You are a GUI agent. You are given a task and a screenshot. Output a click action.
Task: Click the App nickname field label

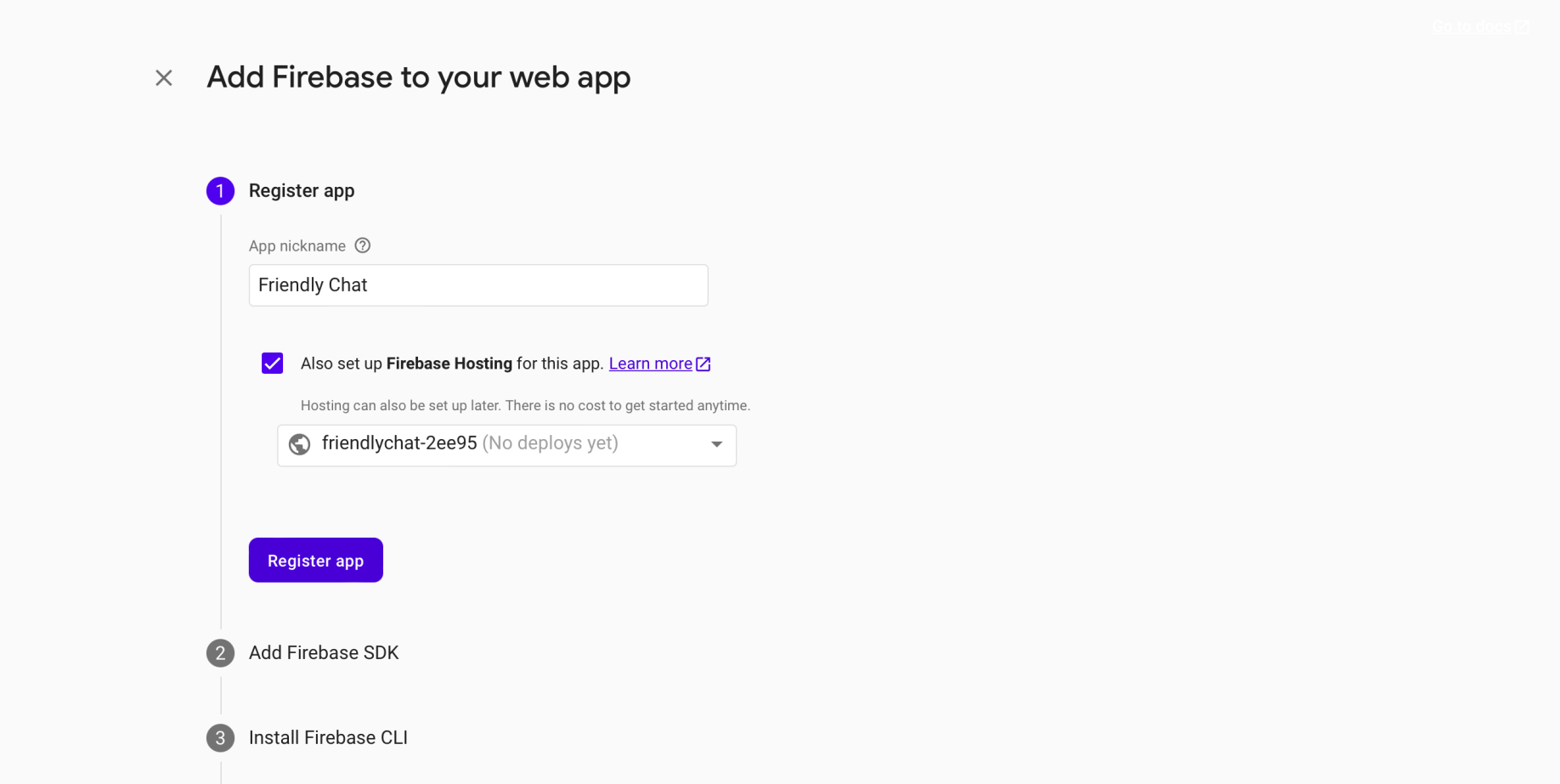coord(297,246)
